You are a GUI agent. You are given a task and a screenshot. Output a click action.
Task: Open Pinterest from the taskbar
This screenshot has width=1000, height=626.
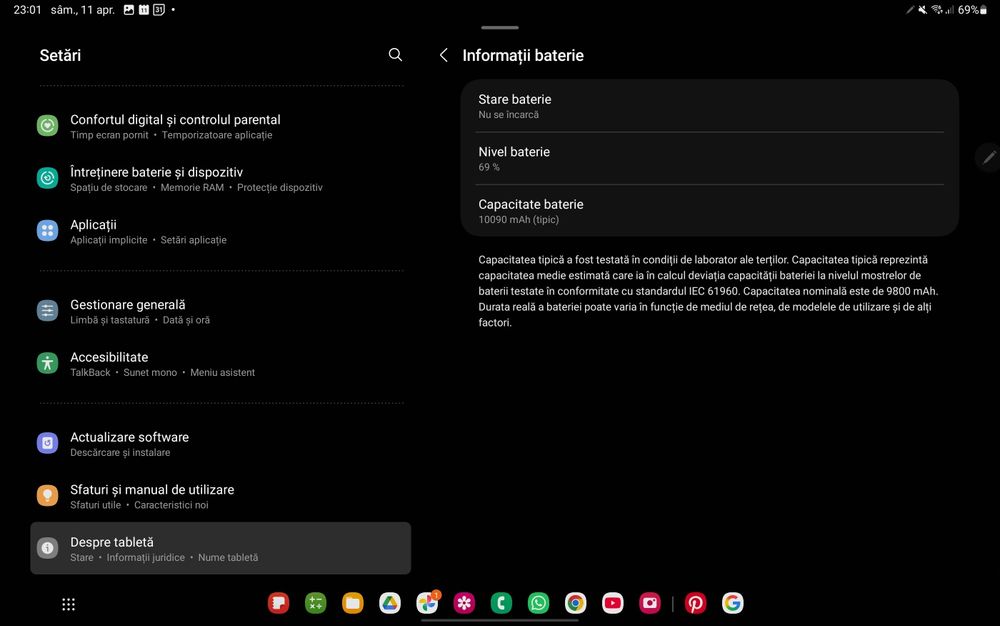pyautogui.click(x=695, y=603)
